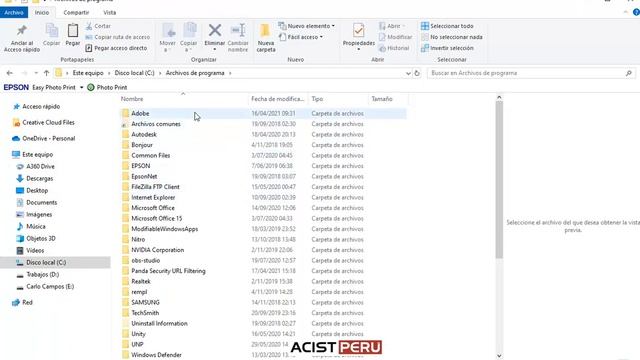Open Fácil acceso dropdown
640x360 pixels.
tap(301, 37)
